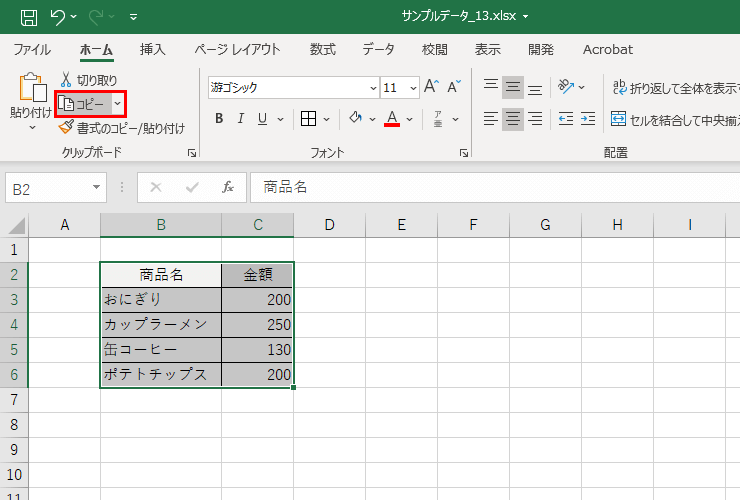Switch to the 挿入 tab
The width and height of the screenshot is (740, 500).
click(x=152, y=50)
